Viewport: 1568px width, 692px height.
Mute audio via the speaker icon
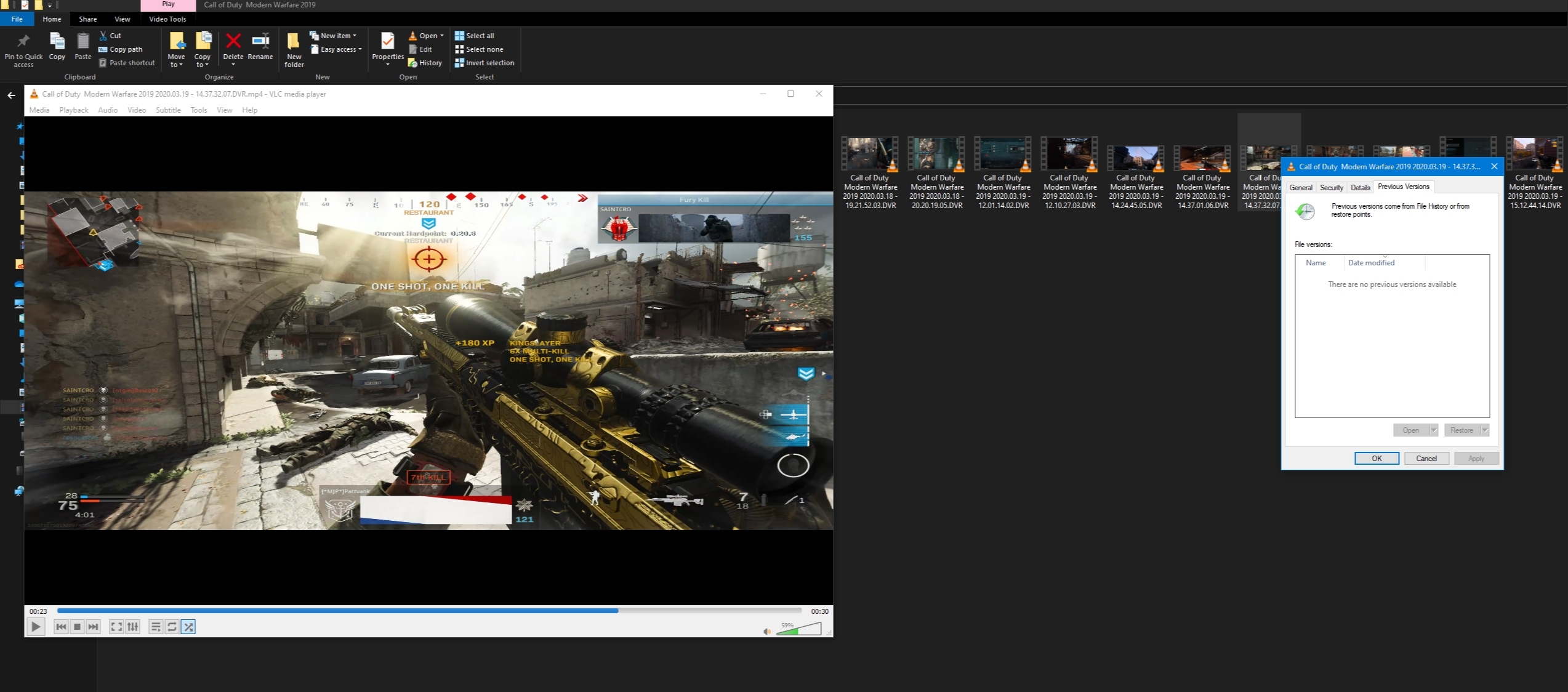click(x=767, y=631)
